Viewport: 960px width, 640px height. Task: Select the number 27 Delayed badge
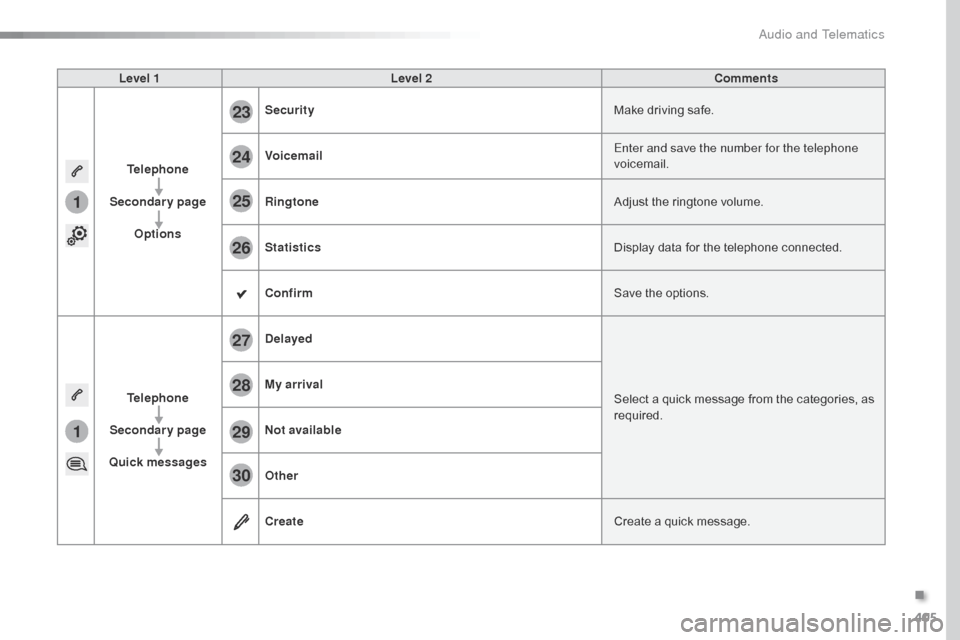click(x=241, y=340)
